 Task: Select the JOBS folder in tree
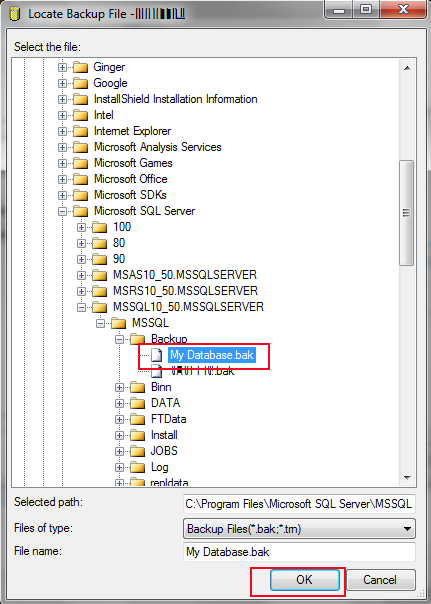pyautogui.click(x=164, y=451)
